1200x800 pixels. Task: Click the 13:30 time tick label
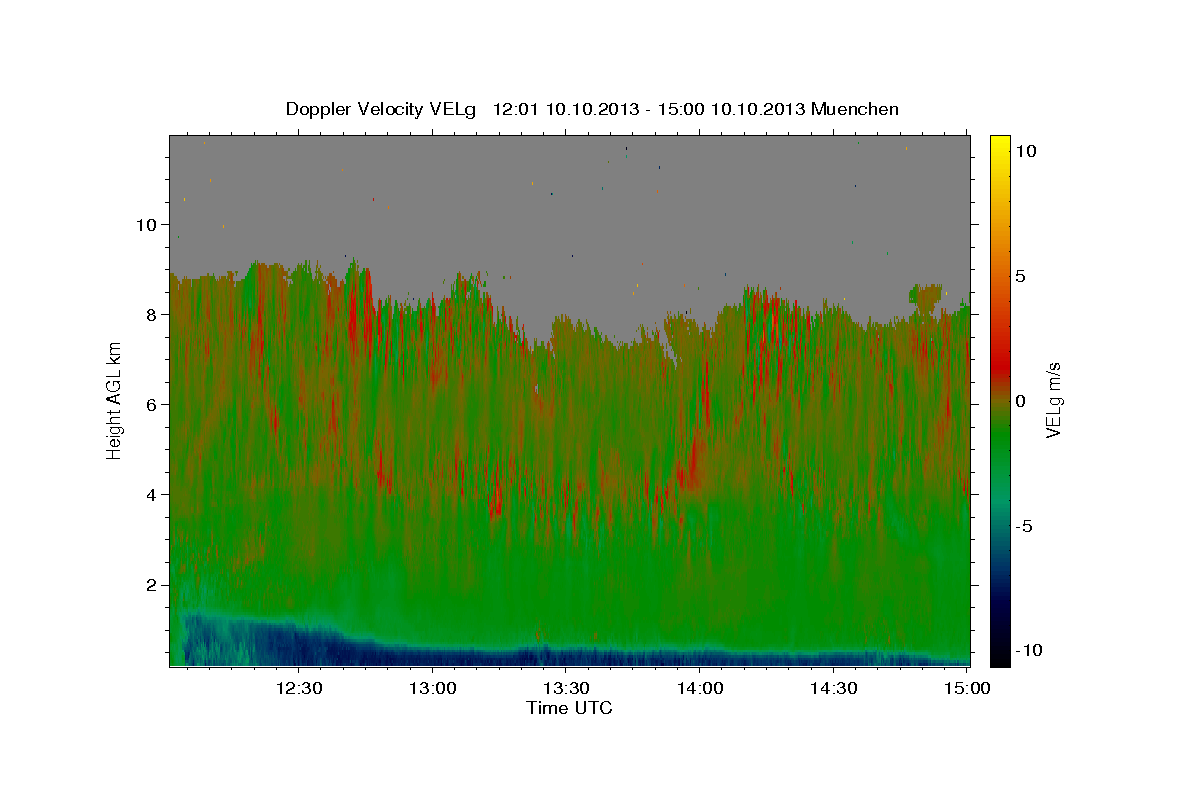point(565,688)
